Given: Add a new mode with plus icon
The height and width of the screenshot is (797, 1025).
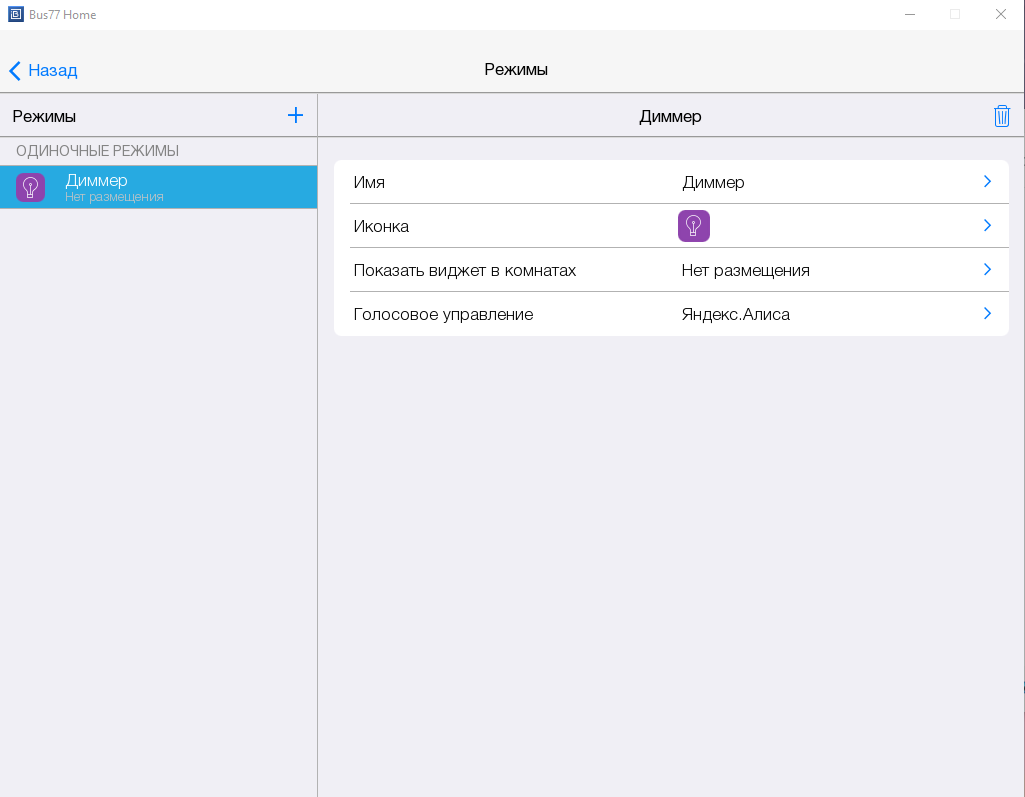Looking at the screenshot, I should coord(295,115).
